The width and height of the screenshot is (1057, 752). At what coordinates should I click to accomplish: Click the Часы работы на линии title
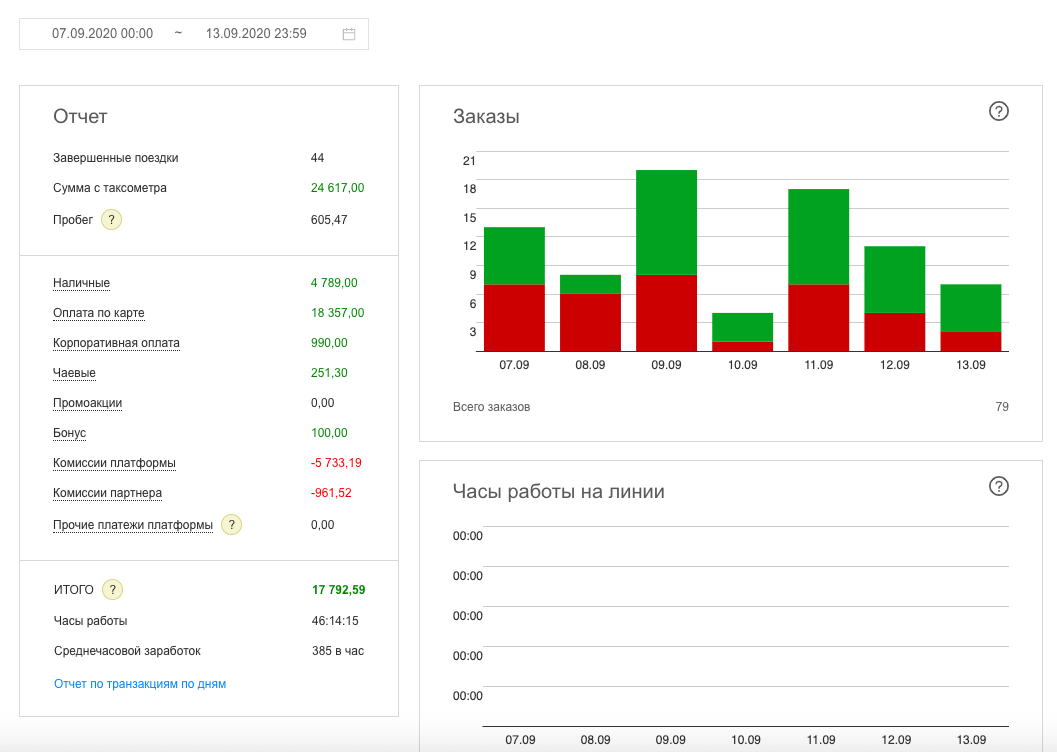[558, 491]
